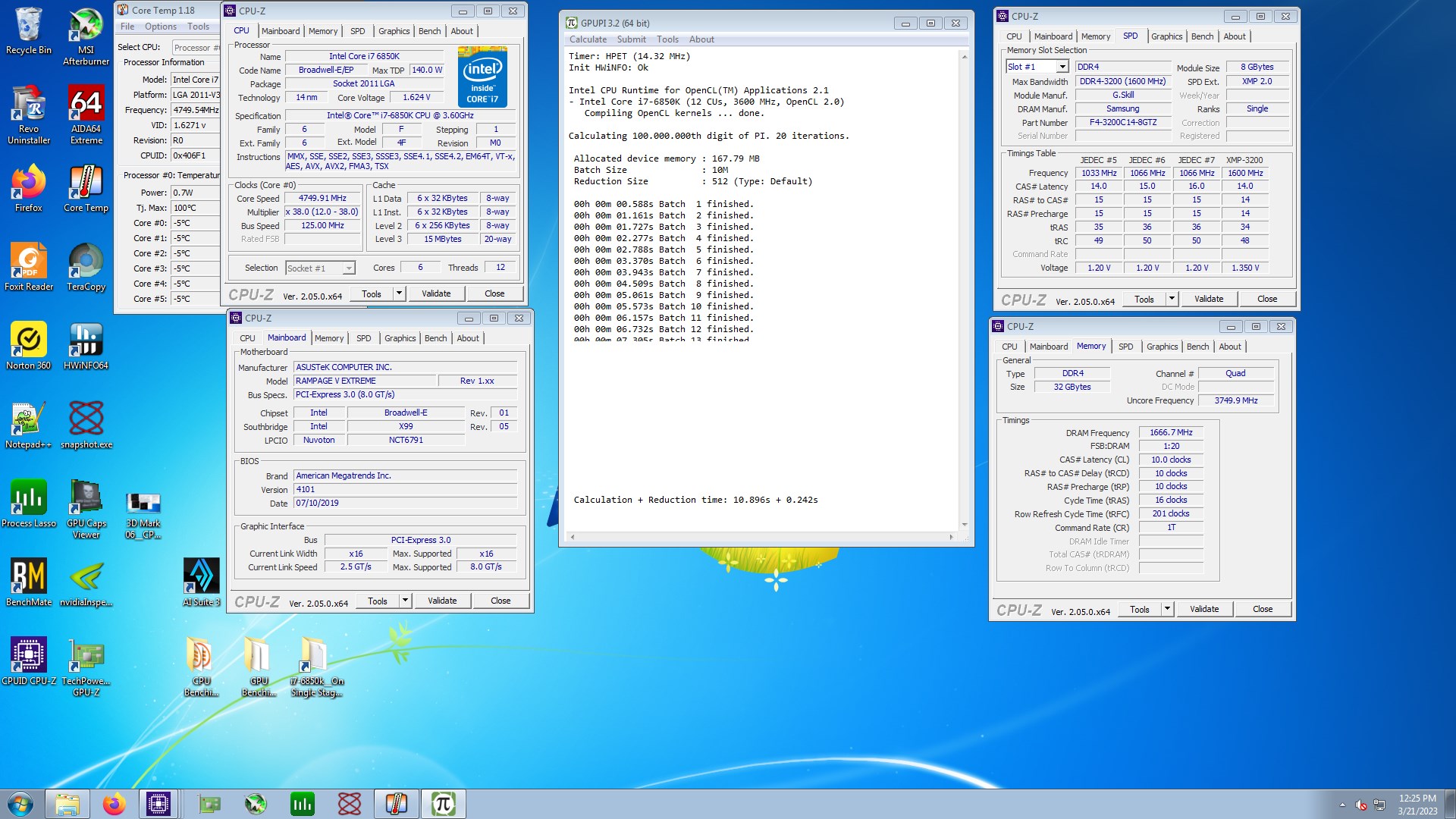Select DRAM Frequency value 1666.7 MHz
The height and width of the screenshot is (819, 1456).
coord(1171,432)
